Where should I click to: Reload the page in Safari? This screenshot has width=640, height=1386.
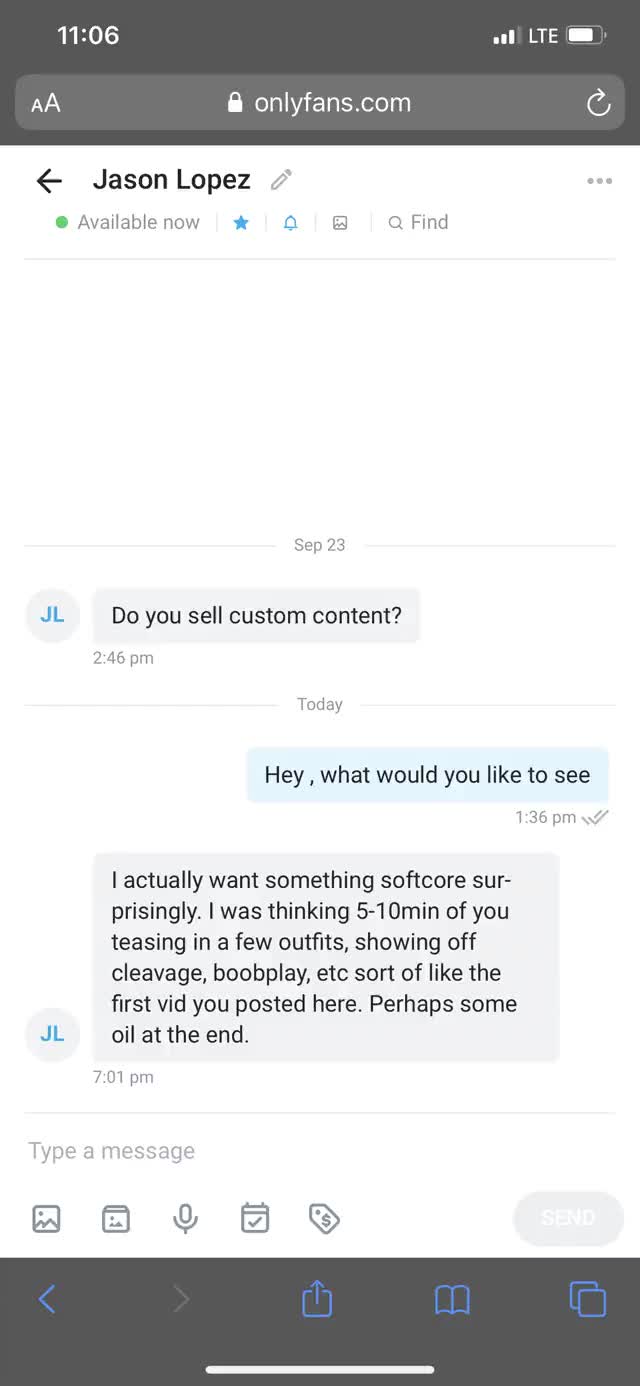(598, 103)
